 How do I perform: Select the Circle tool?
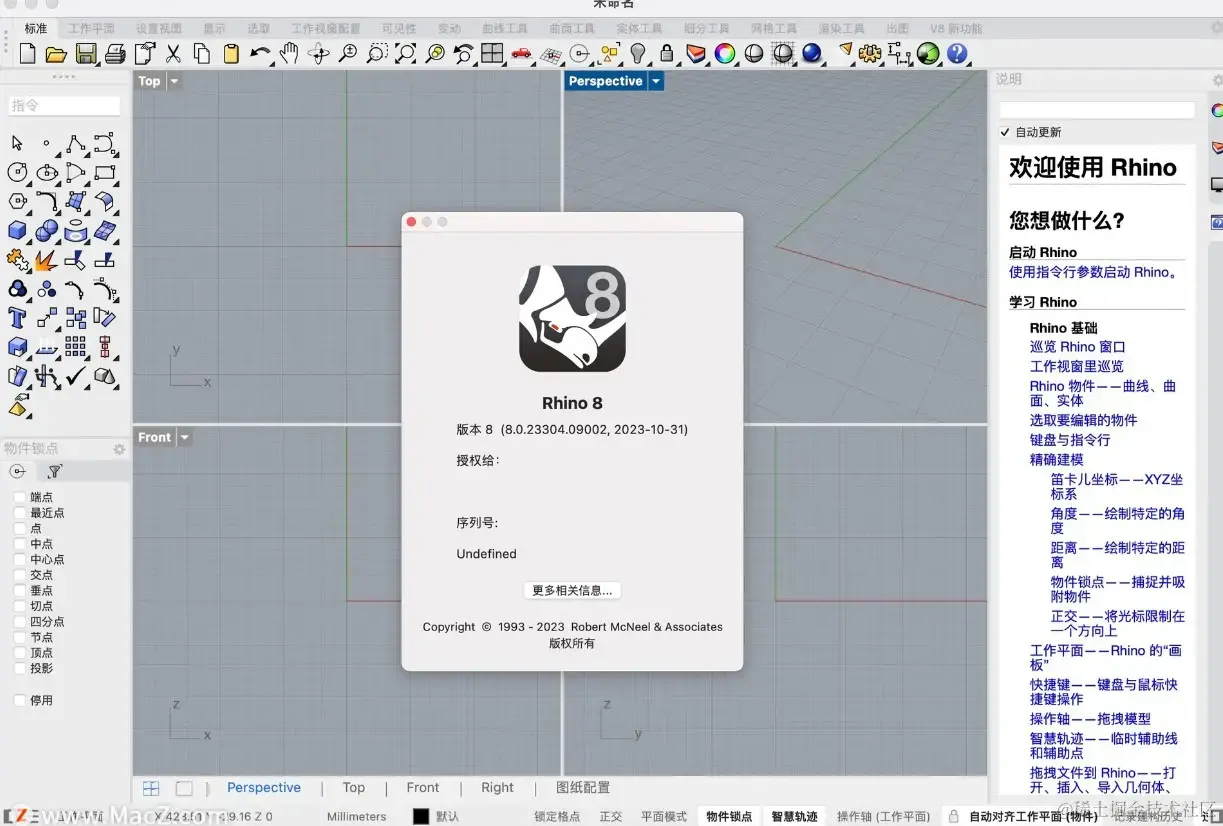pyautogui.click(x=17, y=173)
